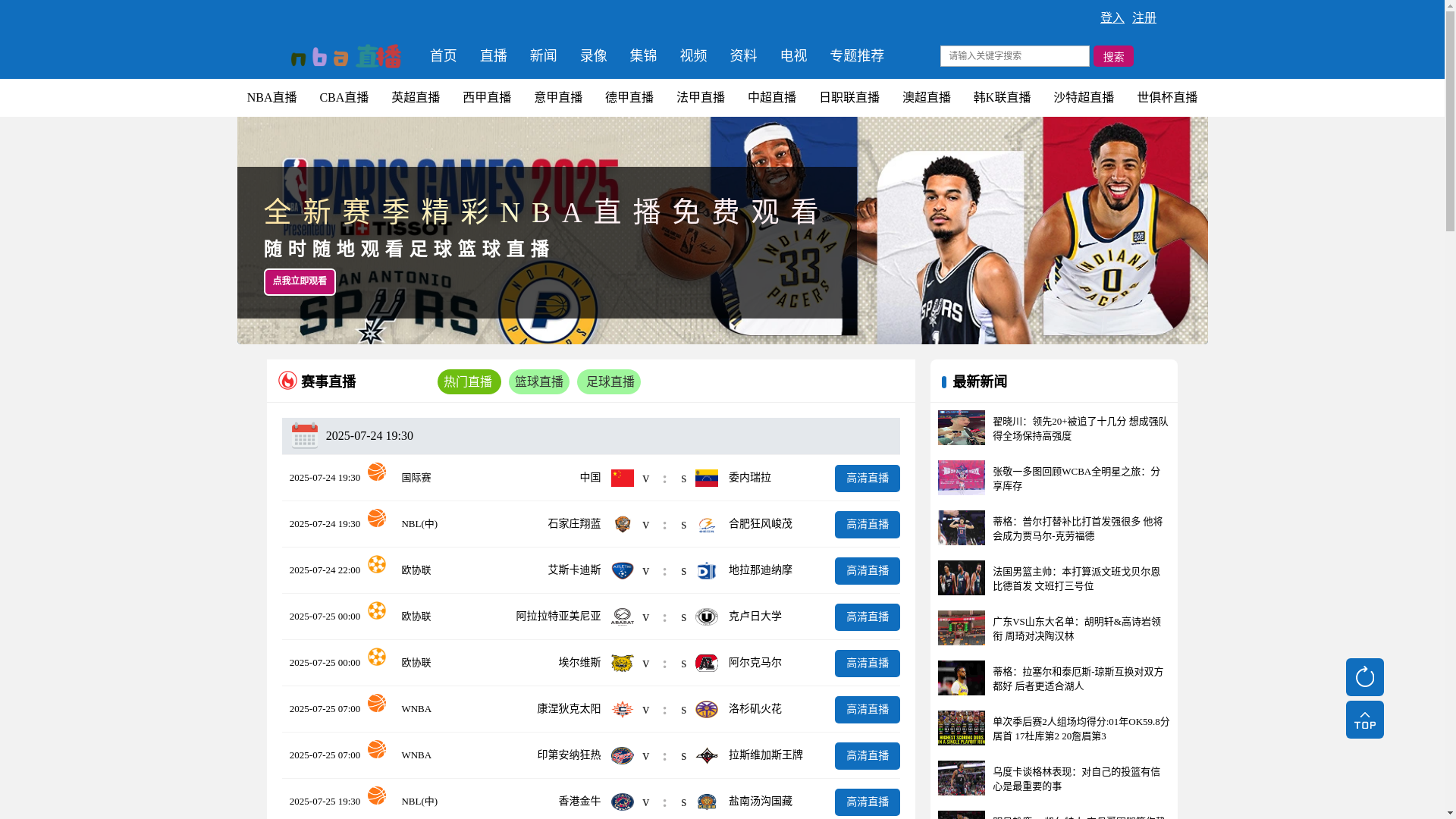Viewport: 1456px width, 819px height.
Task: Click the 康涅狄克太阳 team logo
Action: [623, 709]
